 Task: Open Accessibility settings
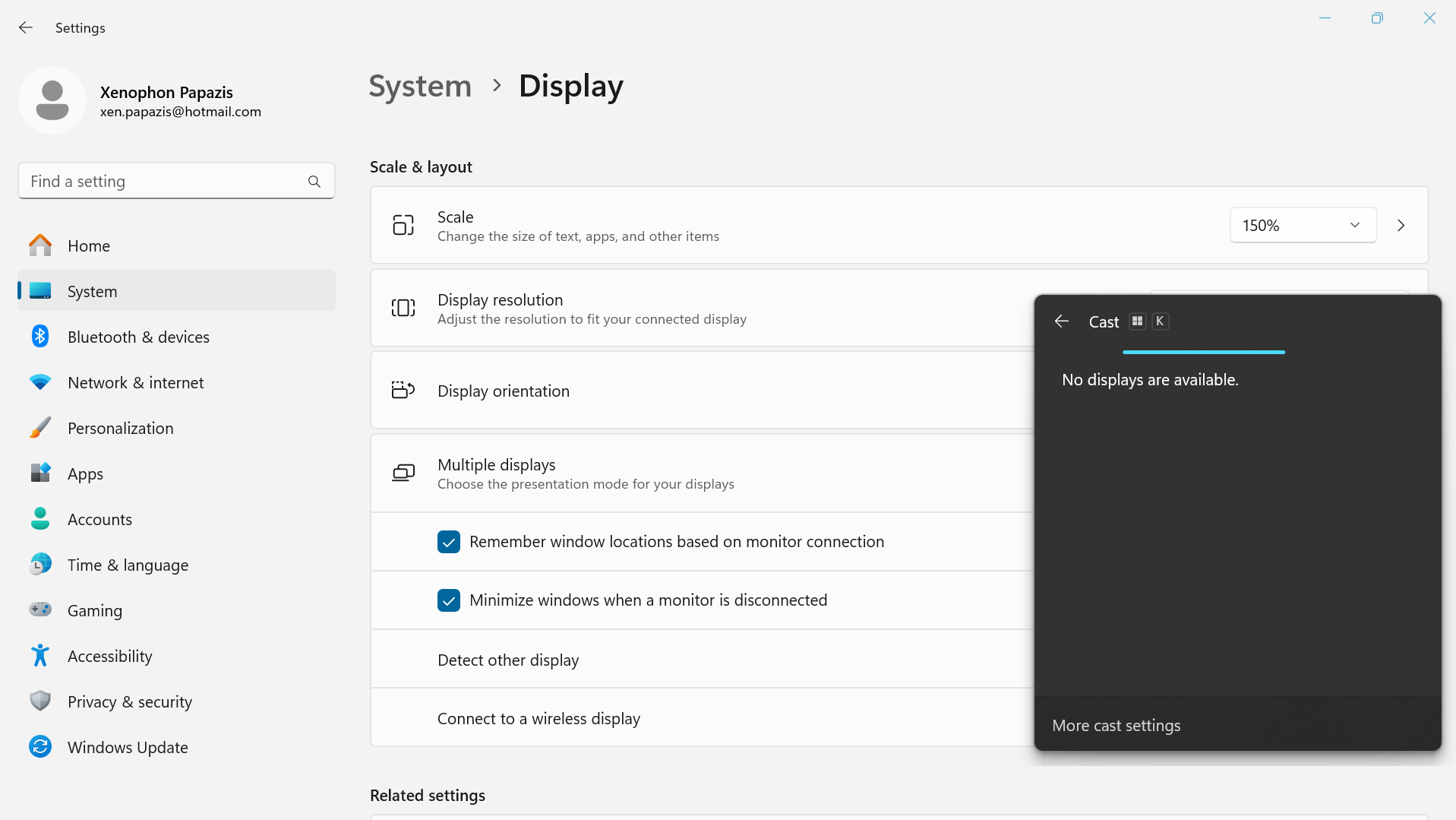(176, 656)
